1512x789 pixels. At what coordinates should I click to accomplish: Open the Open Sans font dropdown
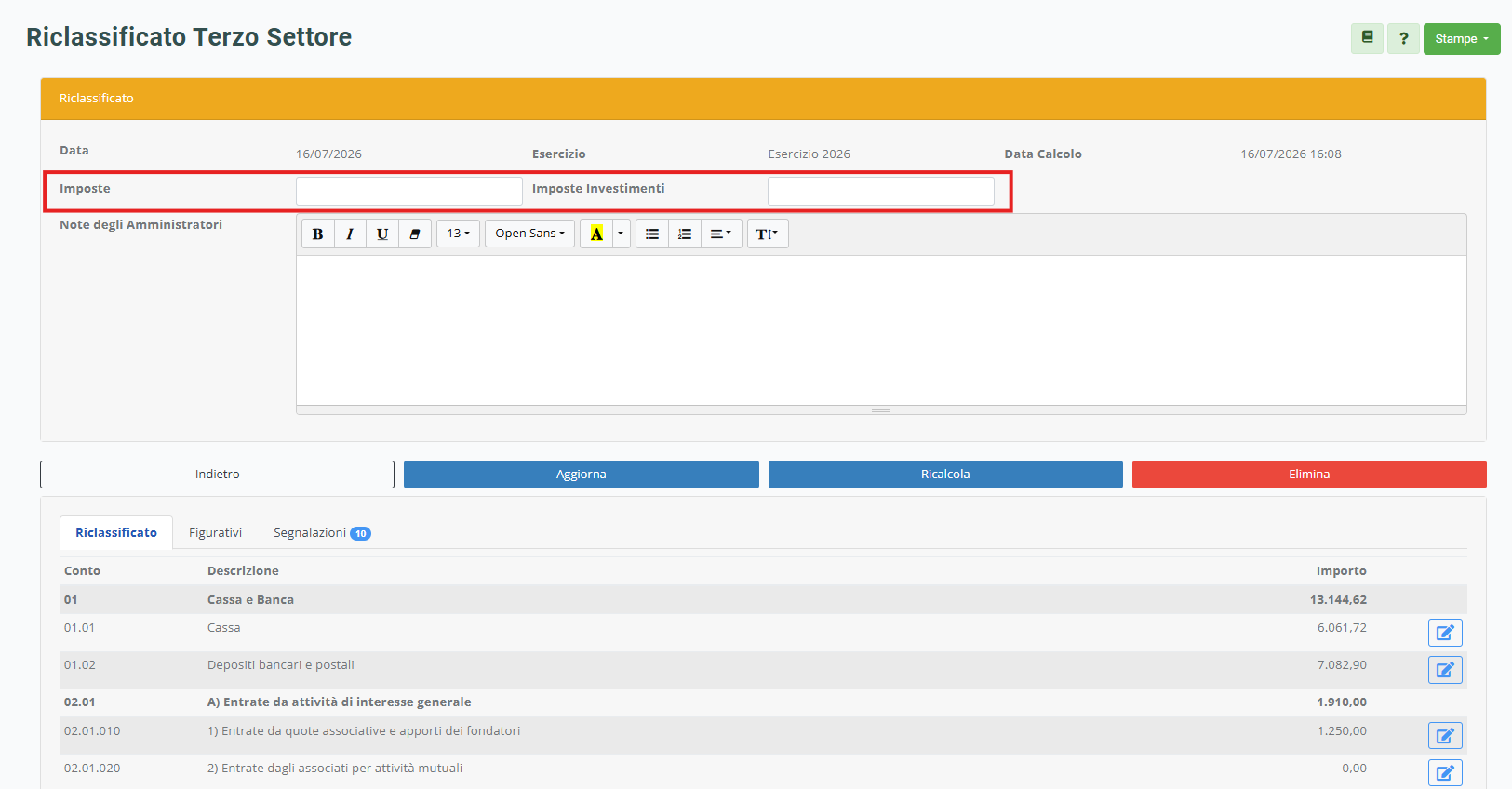(529, 234)
